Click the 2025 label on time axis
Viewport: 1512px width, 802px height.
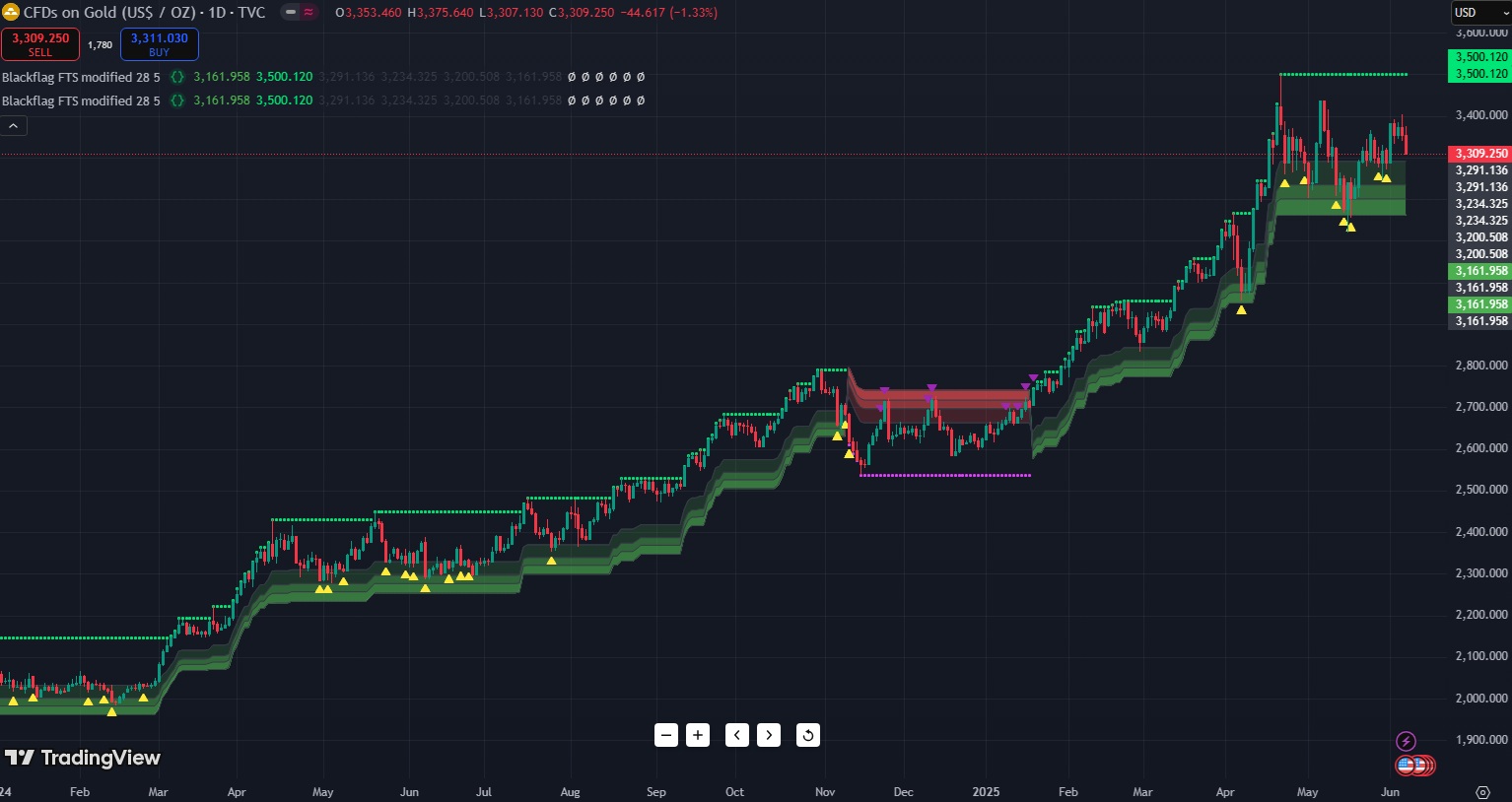coord(986,792)
